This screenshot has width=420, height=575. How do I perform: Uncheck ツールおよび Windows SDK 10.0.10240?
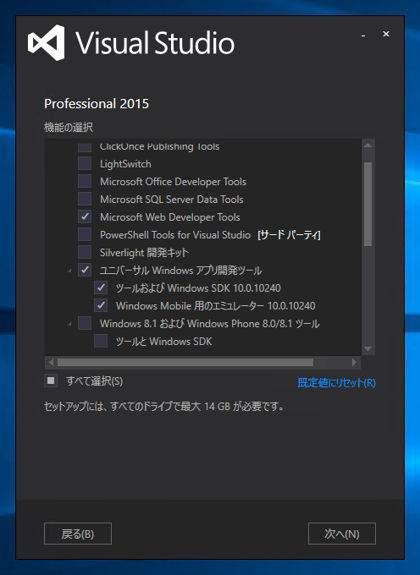(x=101, y=288)
